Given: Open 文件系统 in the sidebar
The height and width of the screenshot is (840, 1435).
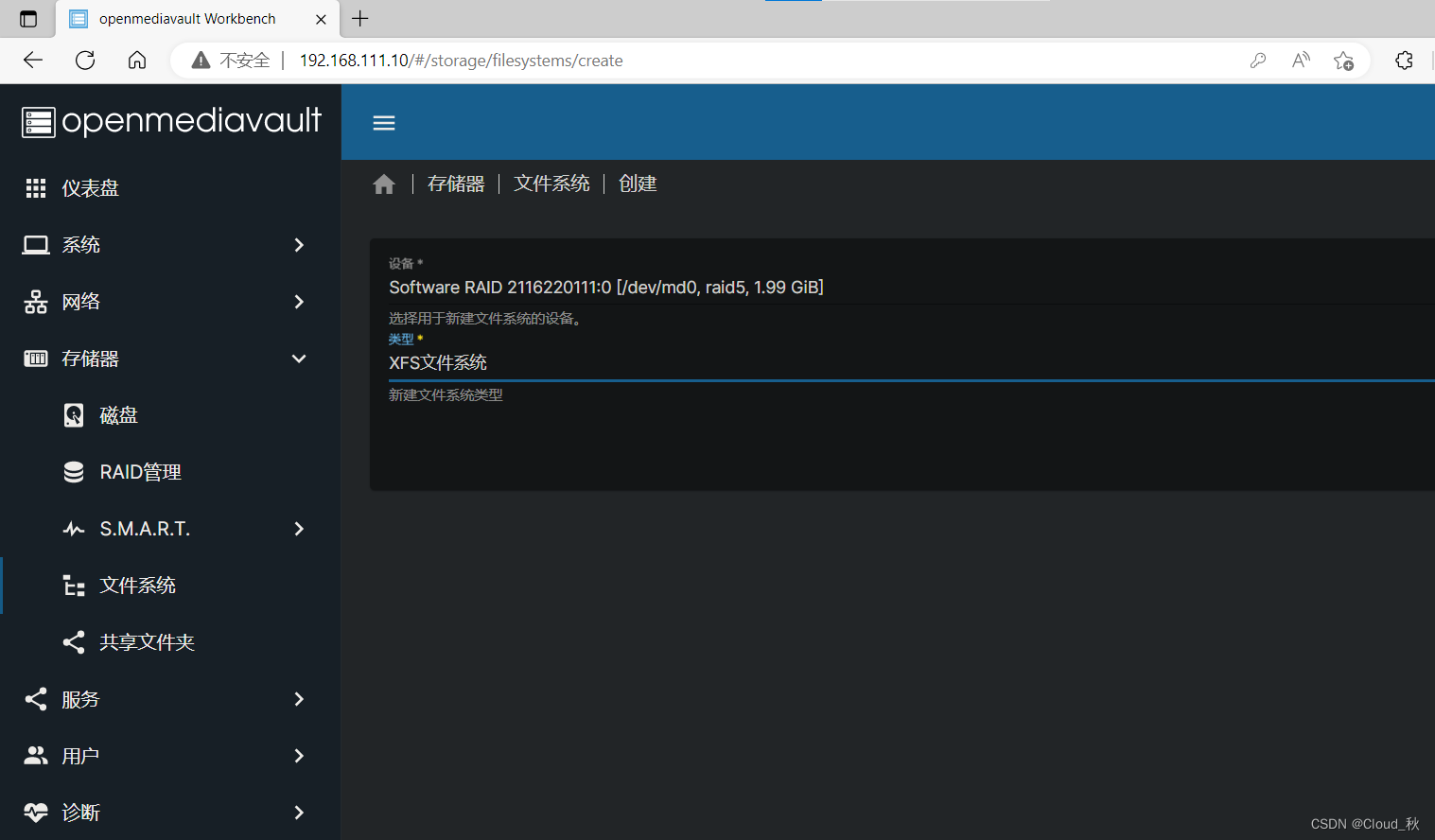Looking at the screenshot, I should [170, 586].
